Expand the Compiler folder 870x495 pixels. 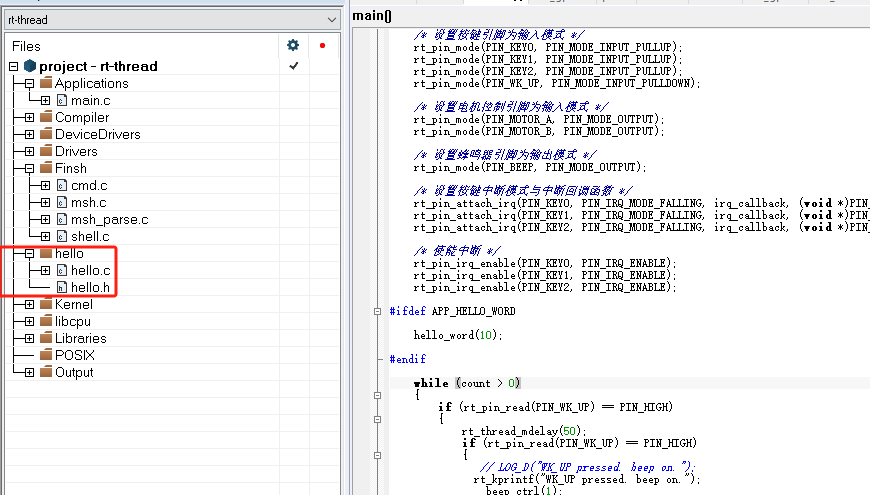point(29,118)
